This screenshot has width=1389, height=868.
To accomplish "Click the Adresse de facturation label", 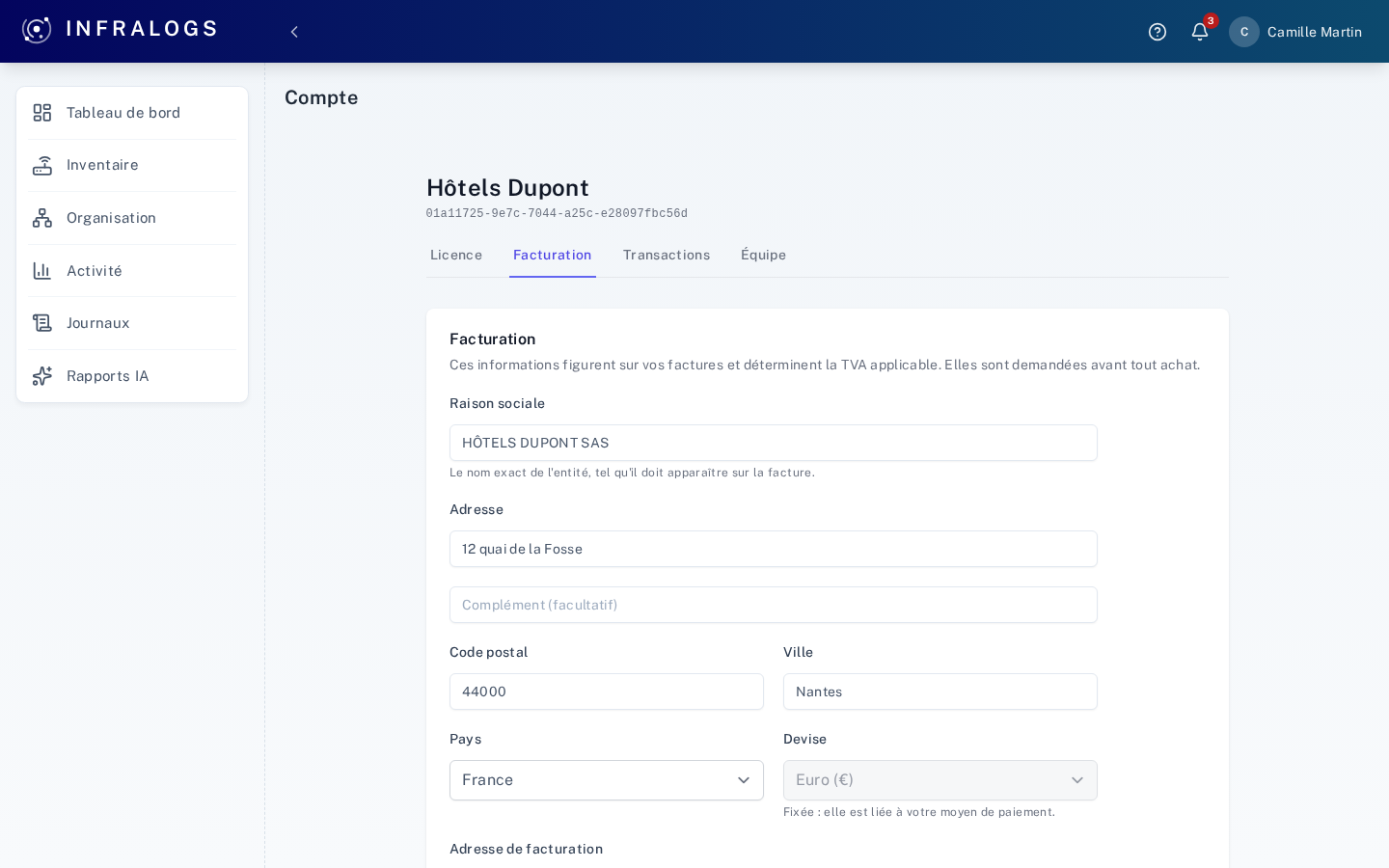I will (x=526, y=849).
